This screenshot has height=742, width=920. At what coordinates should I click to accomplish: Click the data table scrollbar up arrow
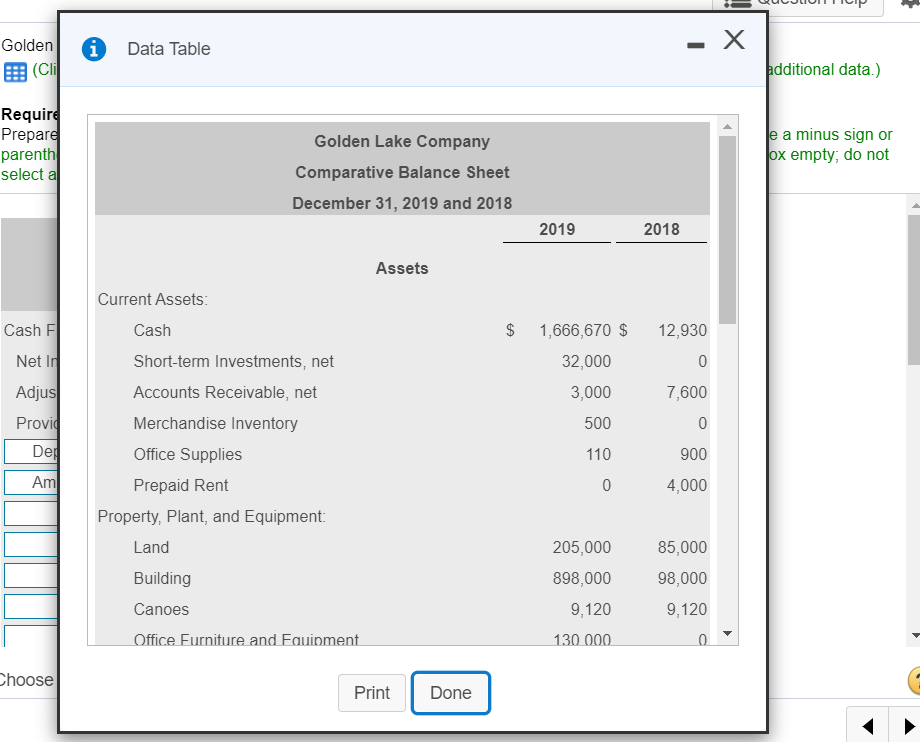[x=728, y=127]
